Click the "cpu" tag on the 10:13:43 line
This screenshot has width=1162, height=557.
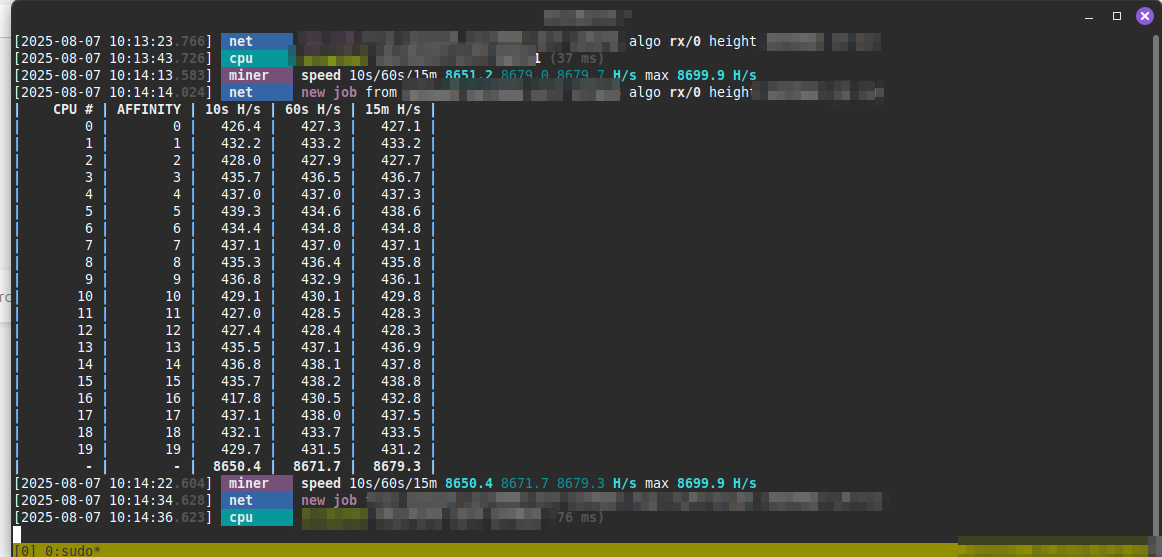256,59
